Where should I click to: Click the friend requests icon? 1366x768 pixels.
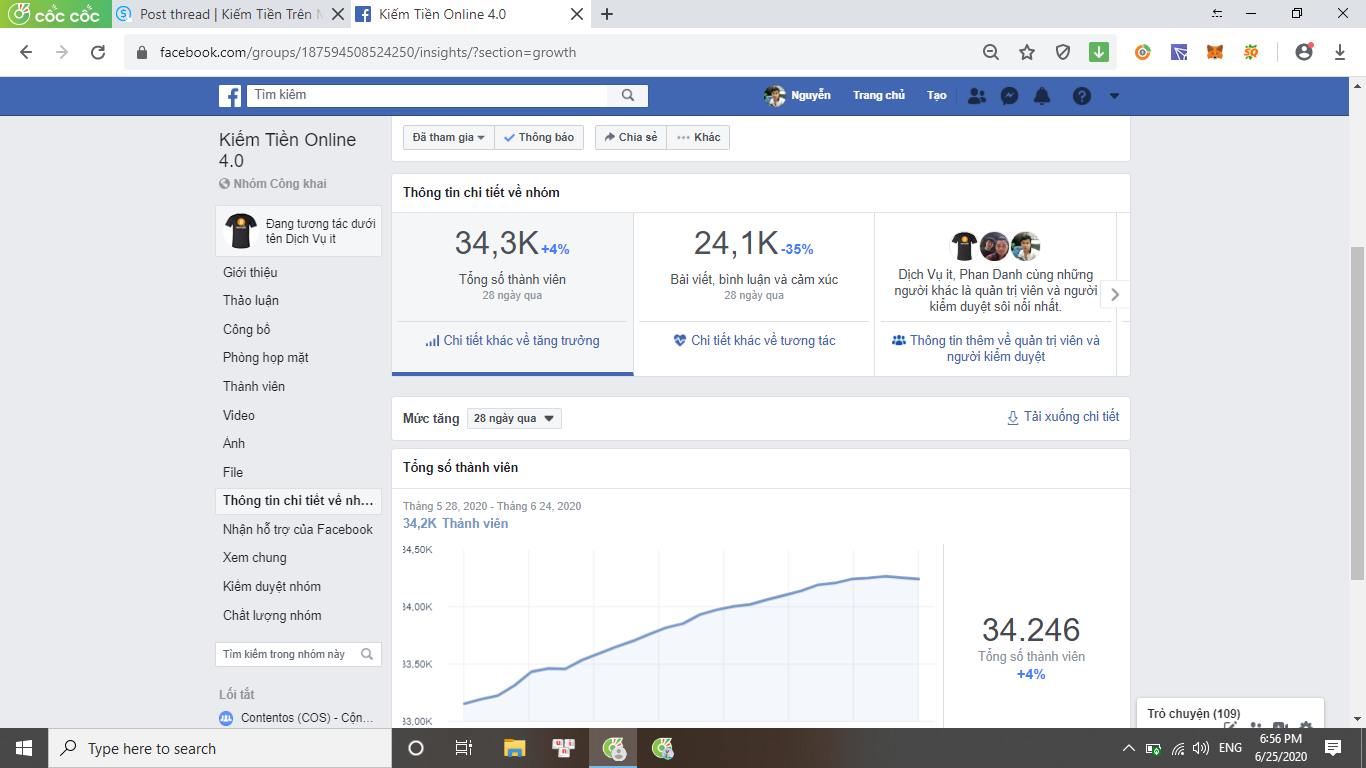coord(977,96)
